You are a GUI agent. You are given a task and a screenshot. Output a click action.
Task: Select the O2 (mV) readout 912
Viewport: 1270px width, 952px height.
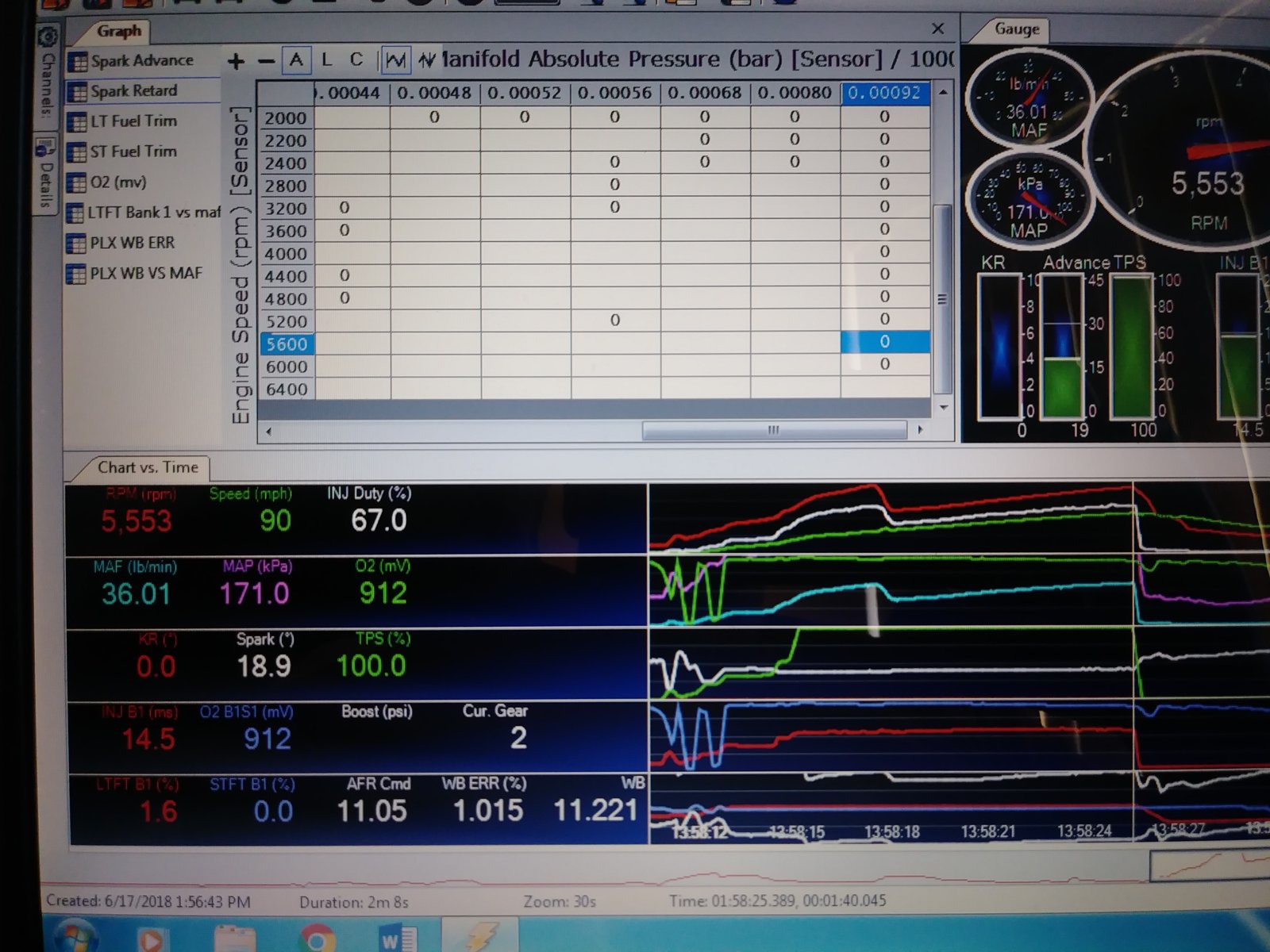[x=383, y=585]
